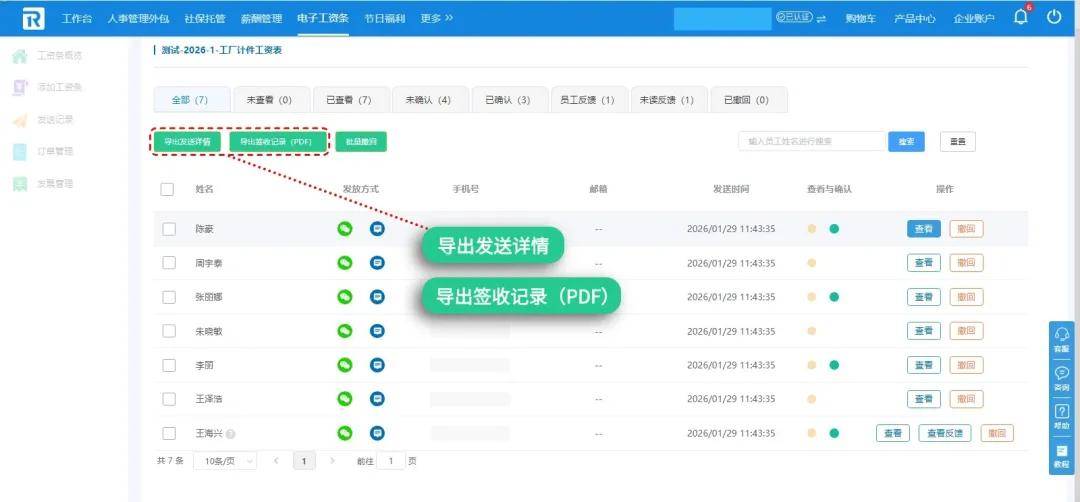Click SMS icon in 周宇泰 row

coord(377,263)
